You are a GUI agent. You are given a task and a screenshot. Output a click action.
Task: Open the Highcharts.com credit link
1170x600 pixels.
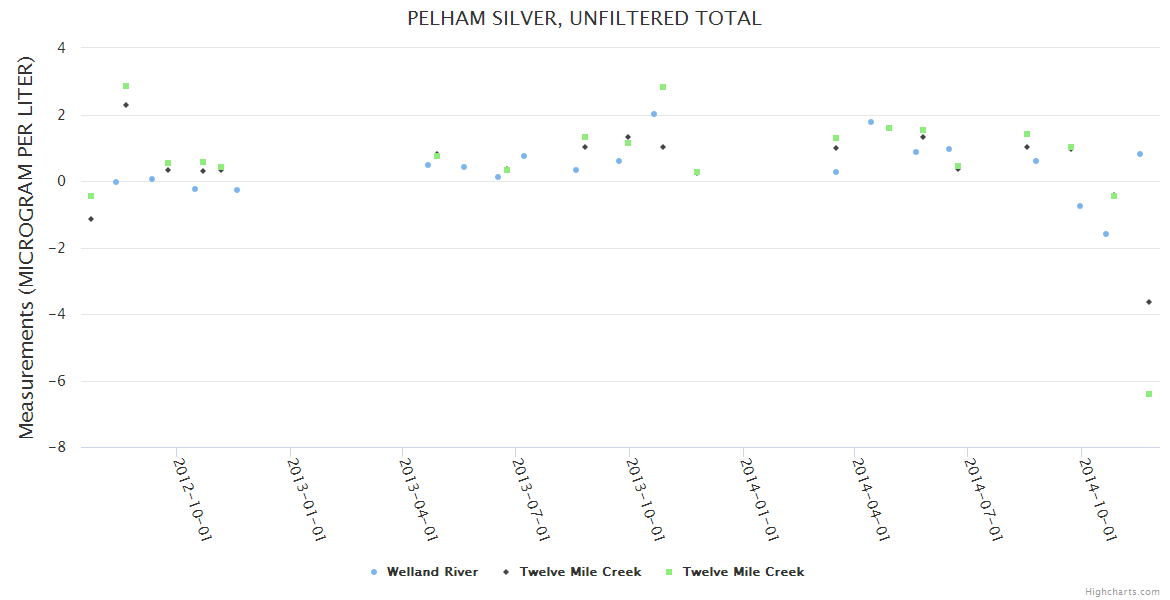1122,592
